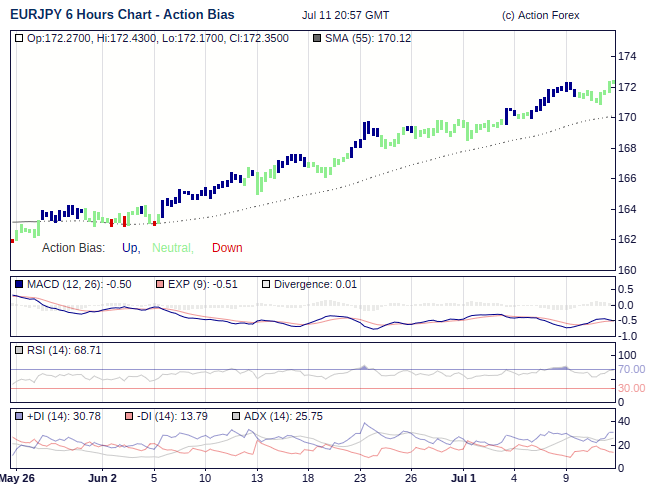This screenshot has height=489, width=650.
Task: Select the 'Up' action bias label
Action: (x=130, y=248)
